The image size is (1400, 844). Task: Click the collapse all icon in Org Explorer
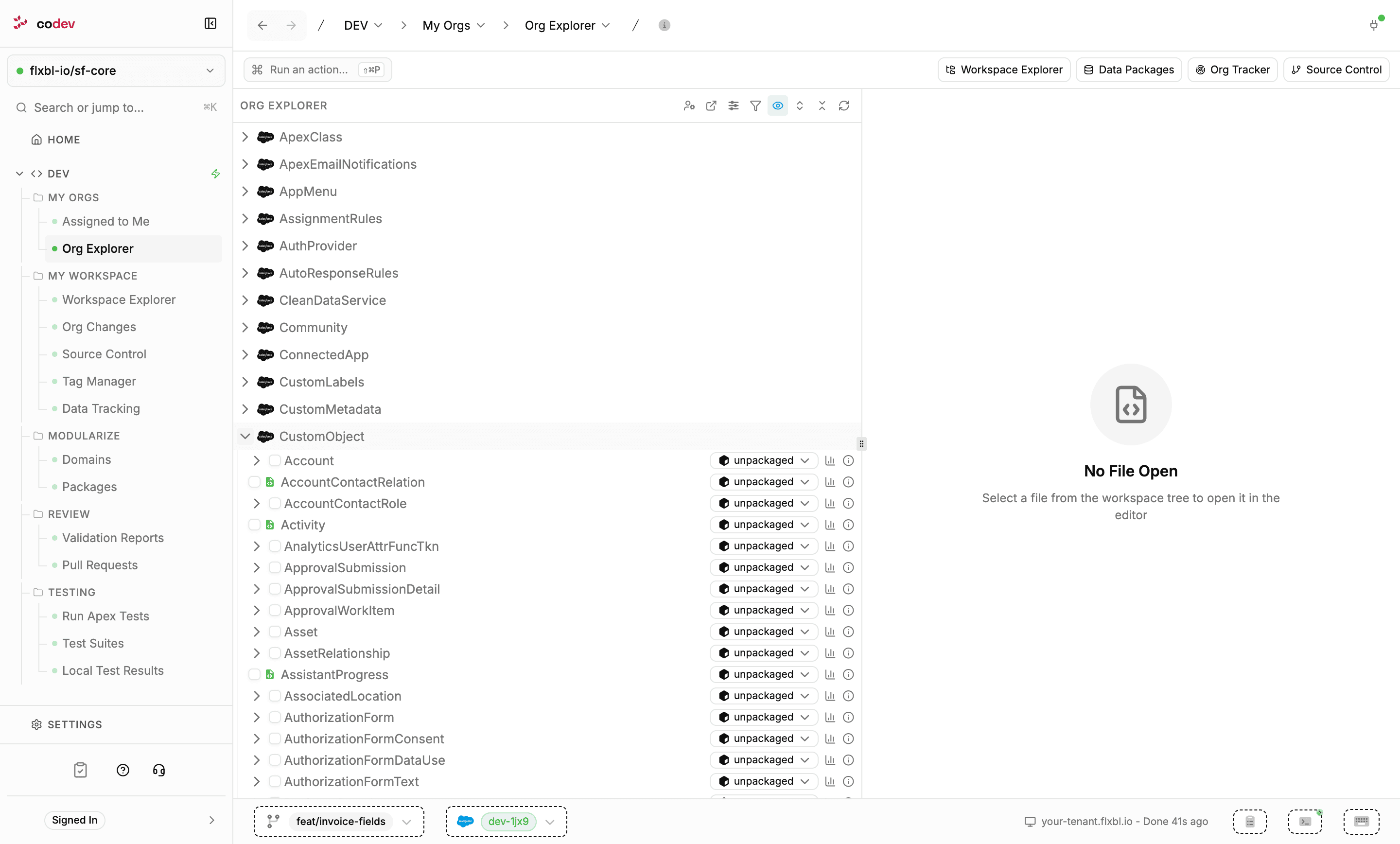point(822,105)
